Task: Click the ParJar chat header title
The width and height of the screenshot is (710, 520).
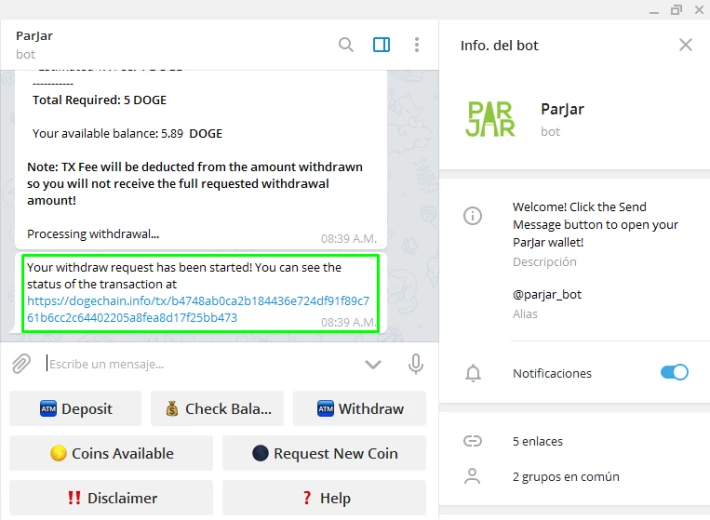Action: coord(34,36)
